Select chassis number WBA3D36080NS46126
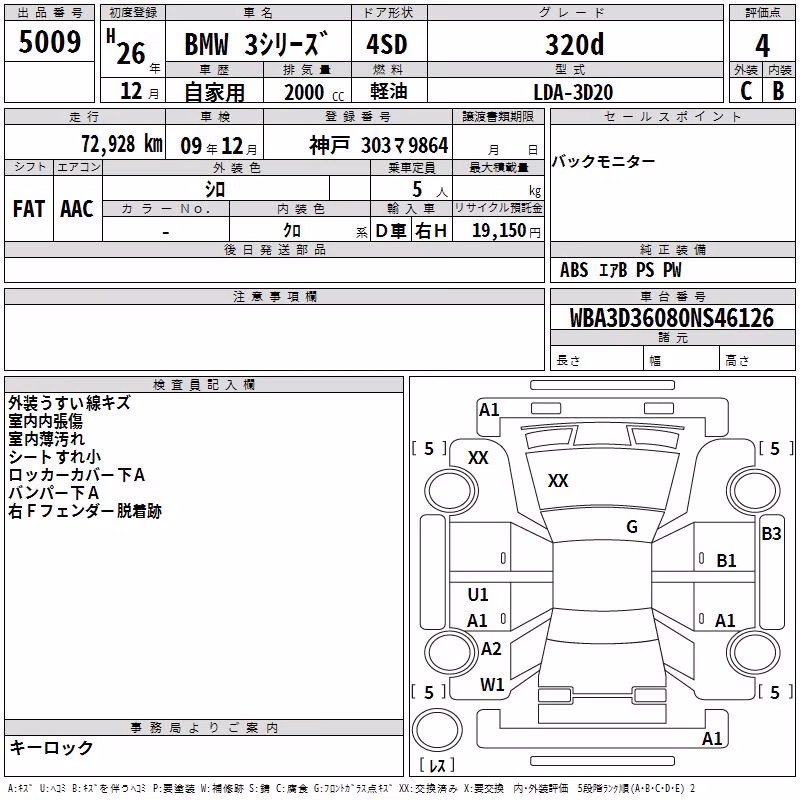The width and height of the screenshot is (800, 800). pyautogui.click(x=672, y=318)
